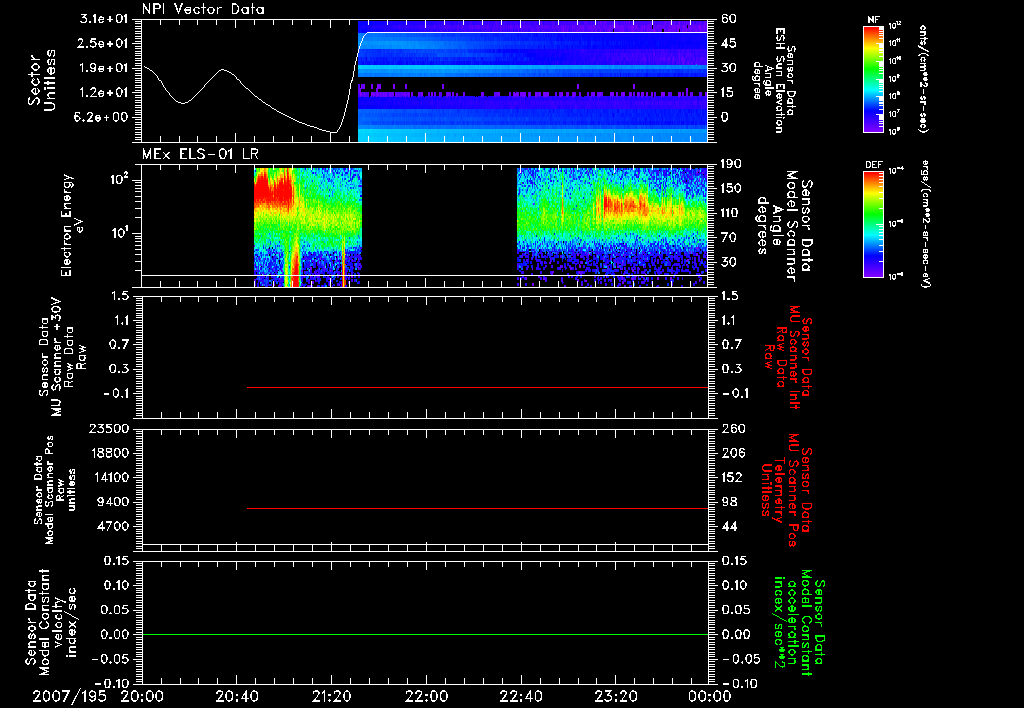Screen dimensions: 1024x708
Task: Click the 'ergs/(cm**2-sr-sec-eV)' units label
Action: tap(924, 225)
